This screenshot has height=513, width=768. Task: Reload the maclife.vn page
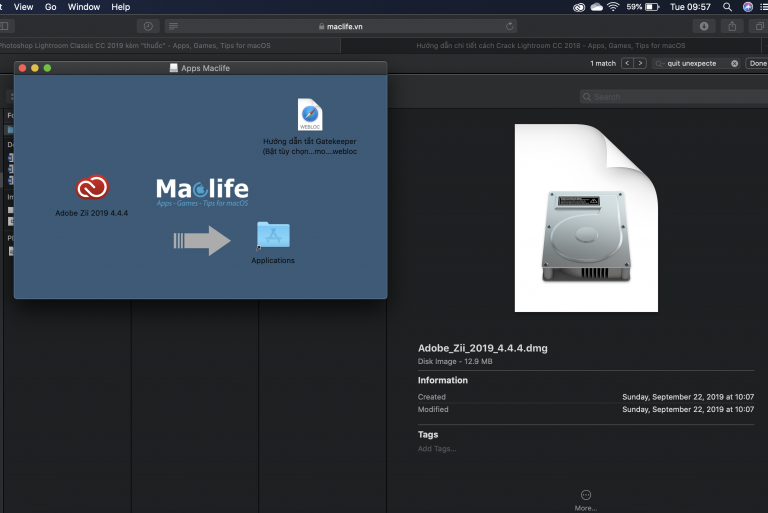(x=509, y=26)
